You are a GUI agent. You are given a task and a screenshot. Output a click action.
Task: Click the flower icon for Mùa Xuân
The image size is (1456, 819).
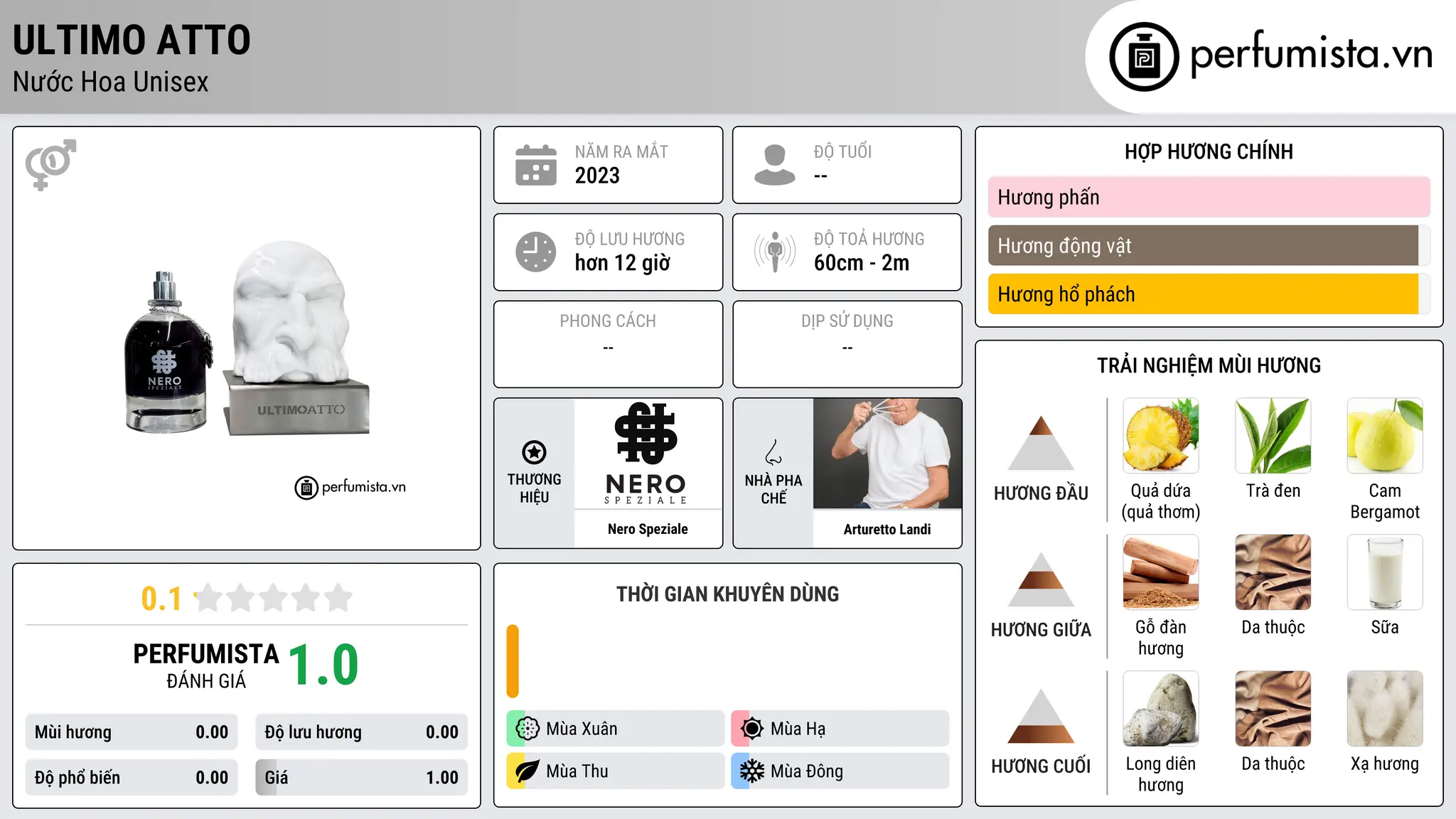pos(528,729)
